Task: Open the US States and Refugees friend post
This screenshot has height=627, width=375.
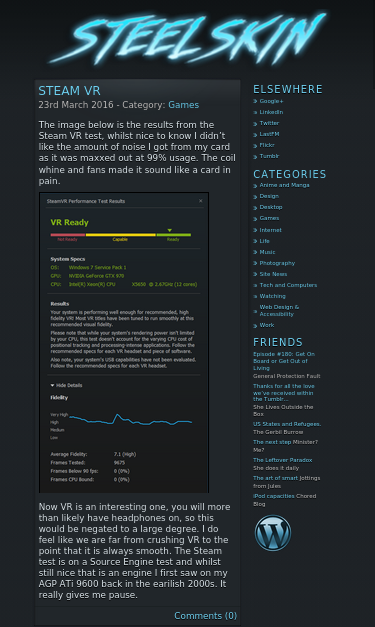Action: tap(287, 424)
